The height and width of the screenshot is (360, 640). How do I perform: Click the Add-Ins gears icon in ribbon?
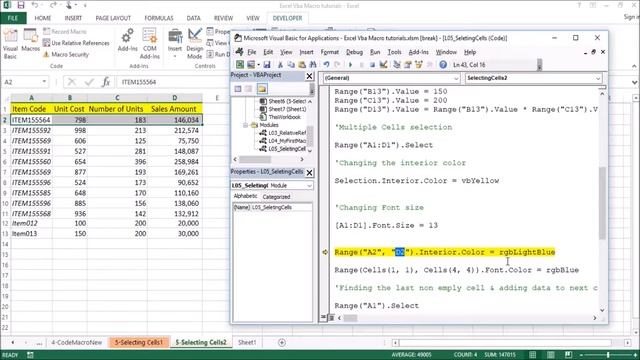point(127,40)
